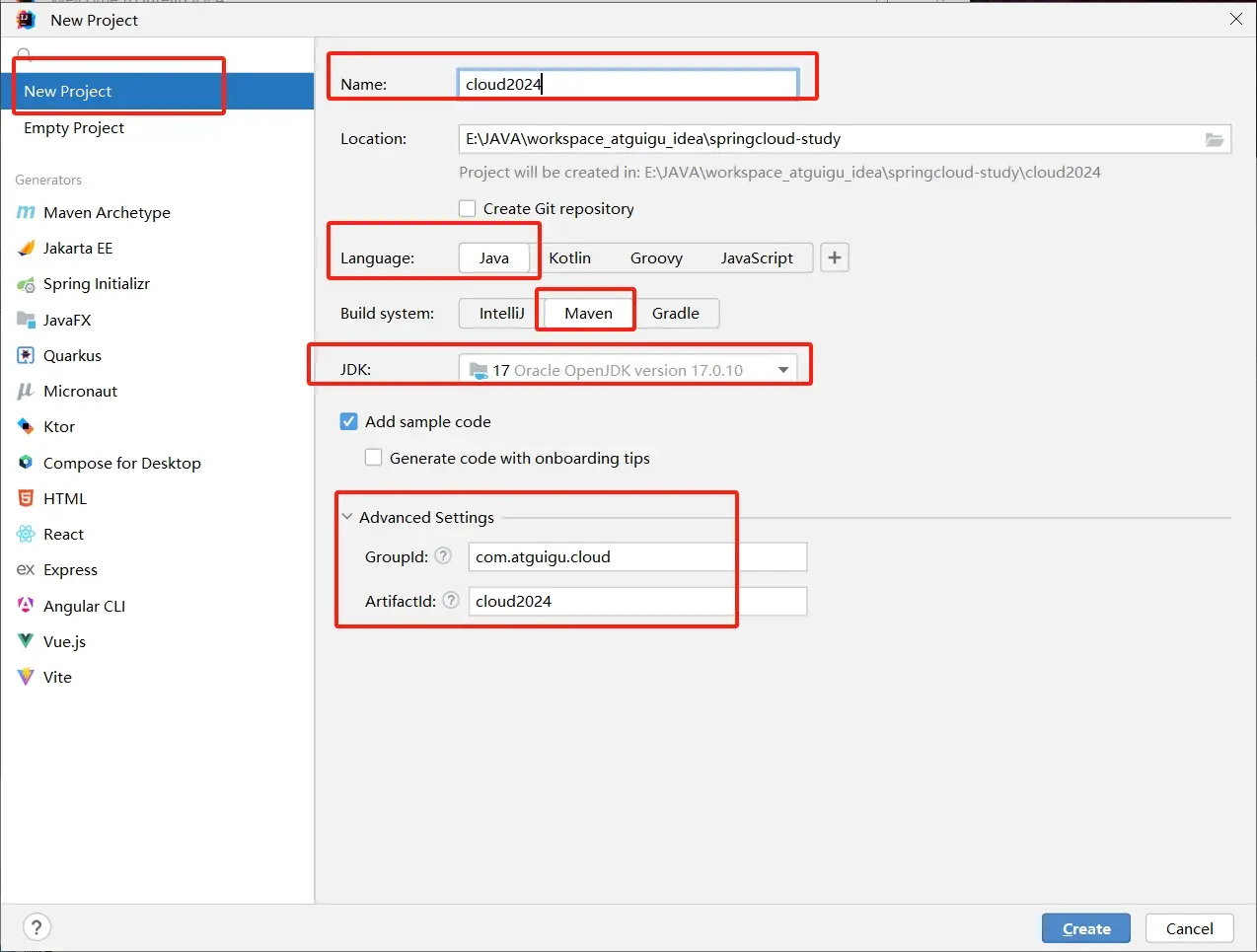
Task: Select Empty Project in the left list
Action: point(74,128)
